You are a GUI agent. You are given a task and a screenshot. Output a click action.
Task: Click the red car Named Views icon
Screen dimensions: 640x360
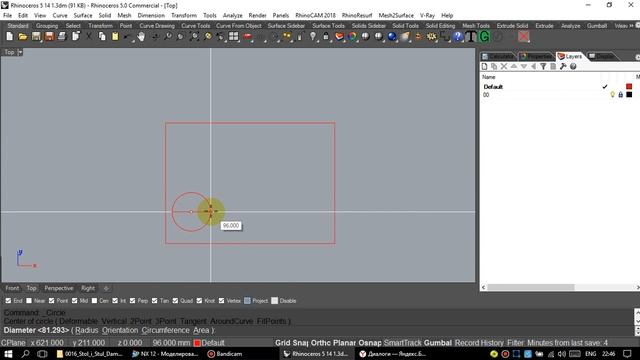(247, 37)
